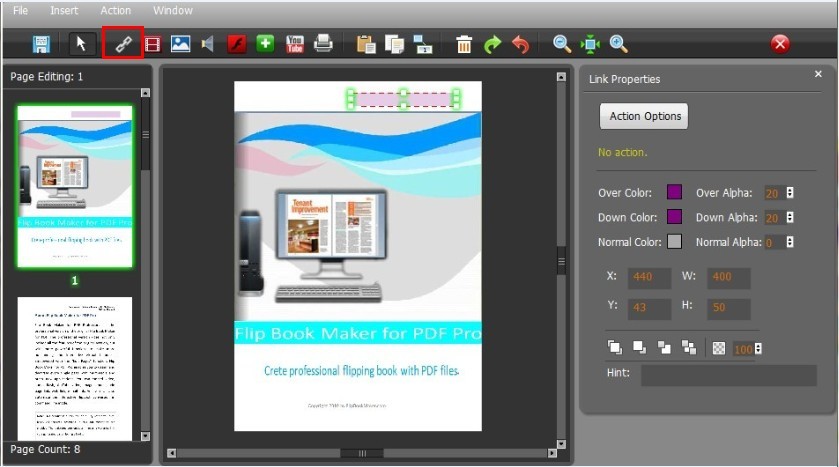Click canvas vertical scroll-down arrow
Screen dimensions: 839x467
click(x=561, y=444)
